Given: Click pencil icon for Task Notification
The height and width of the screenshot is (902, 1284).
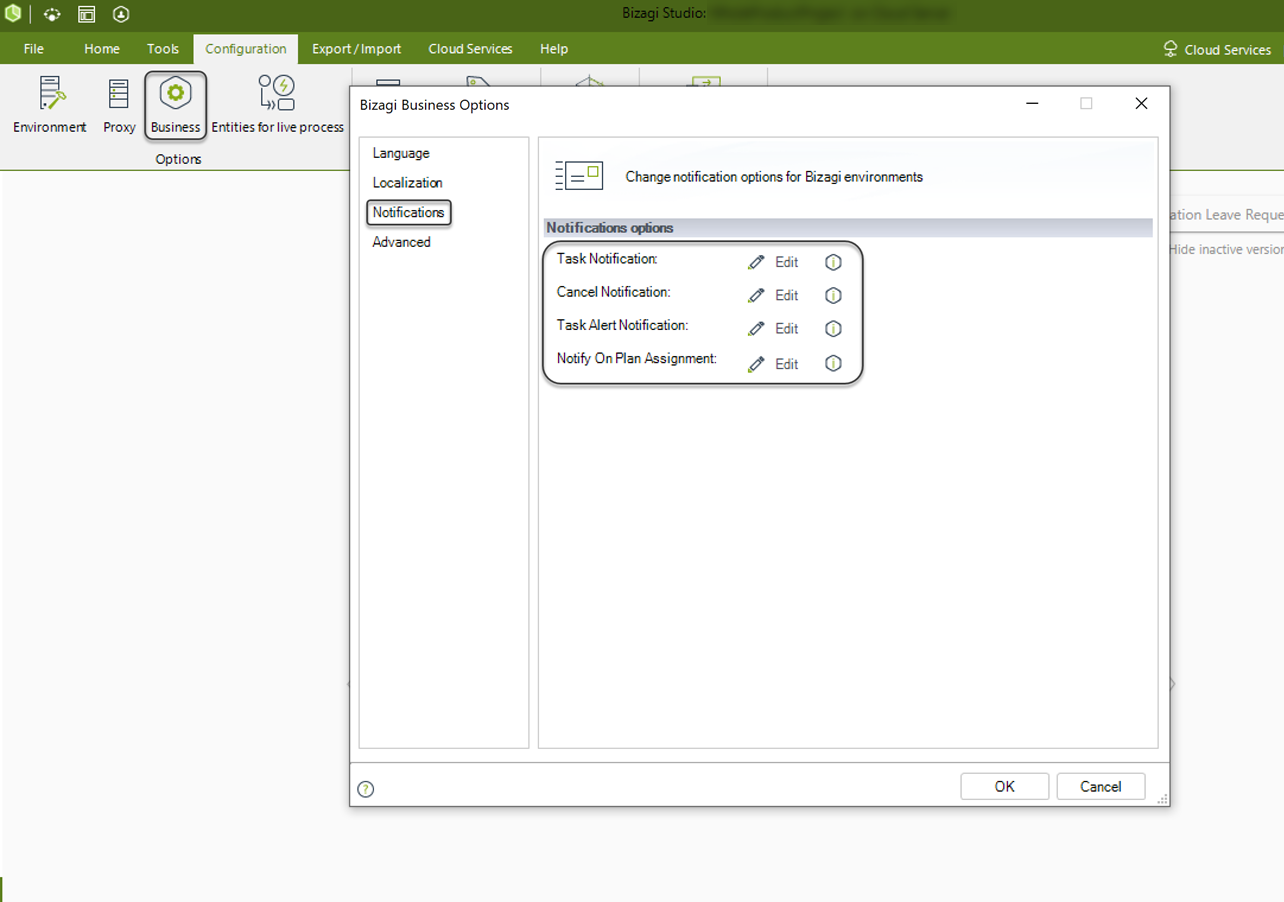Looking at the screenshot, I should [756, 262].
